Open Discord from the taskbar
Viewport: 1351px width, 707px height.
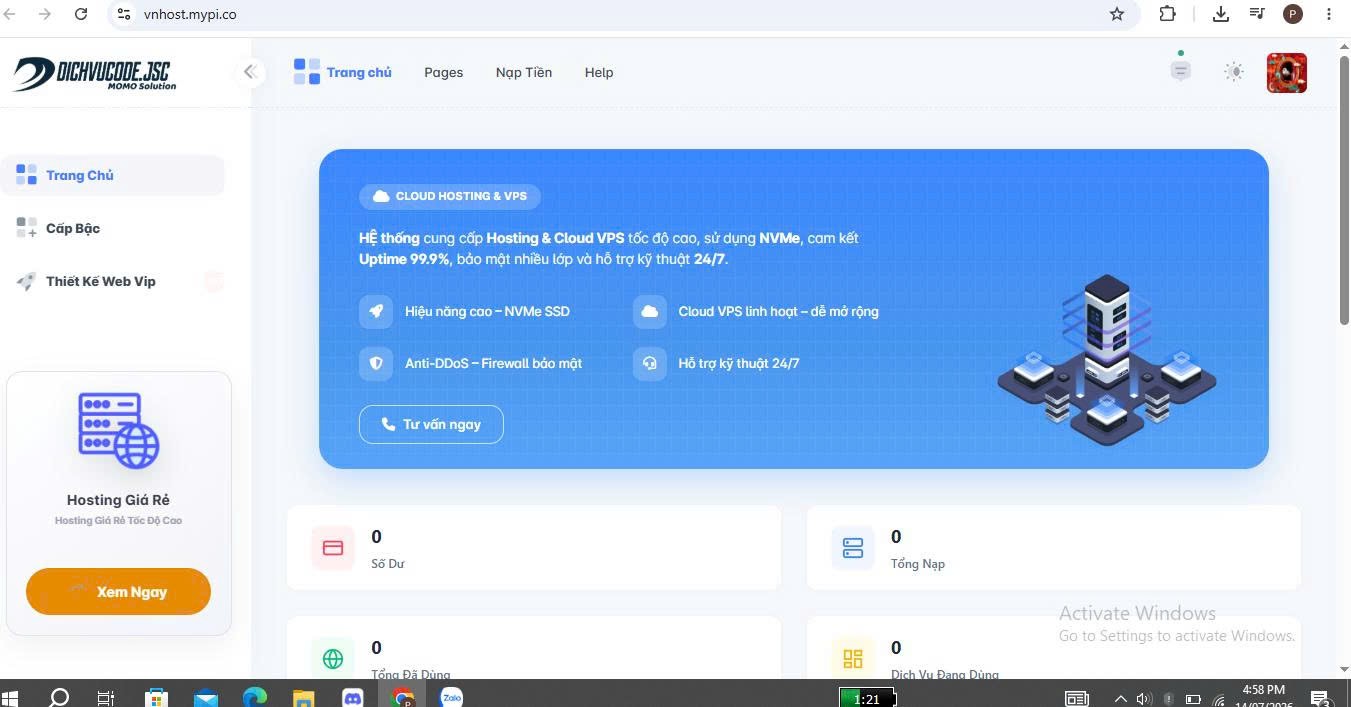353,697
